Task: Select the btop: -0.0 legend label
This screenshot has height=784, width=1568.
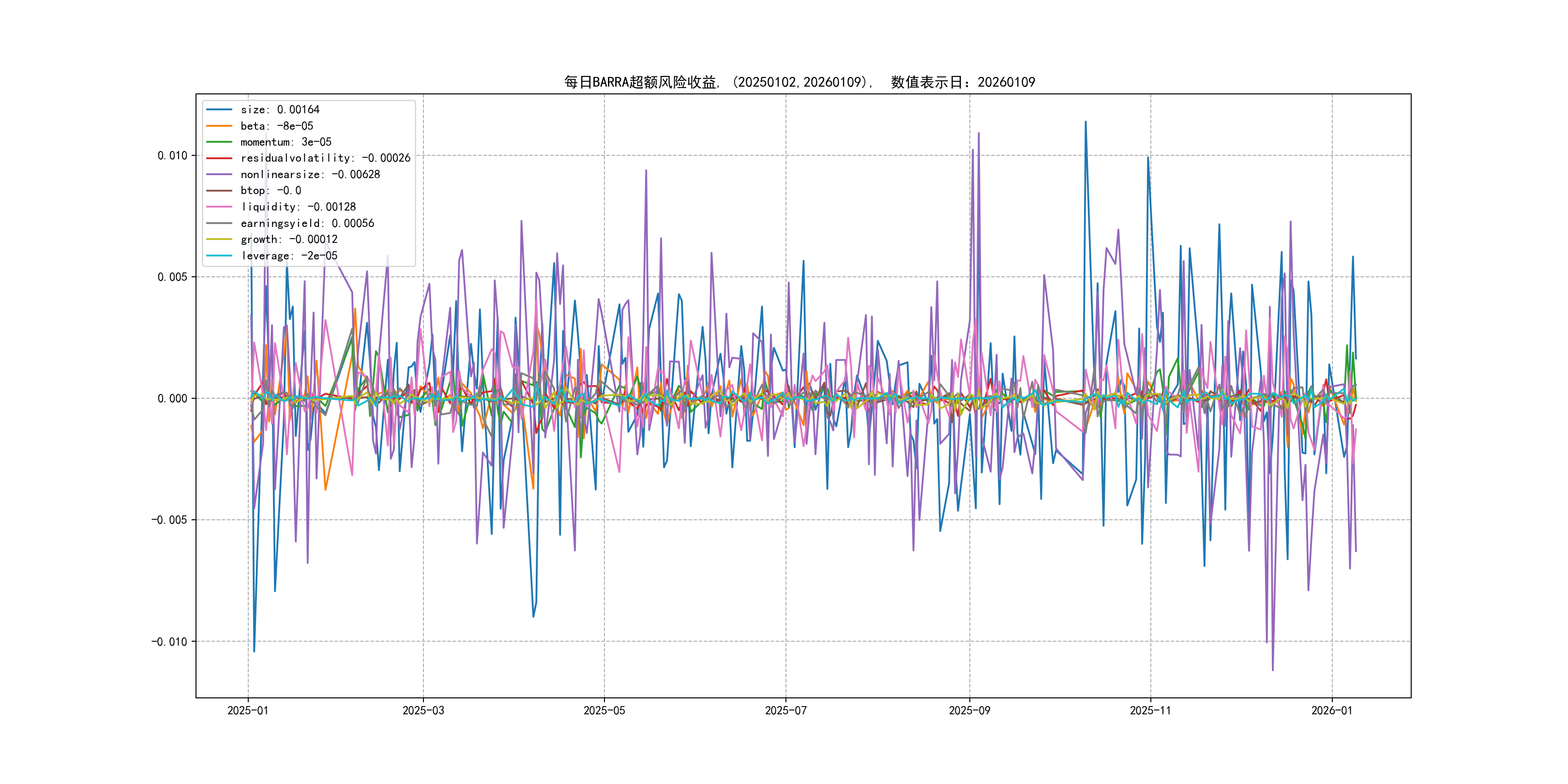Action: [x=270, y=191]
